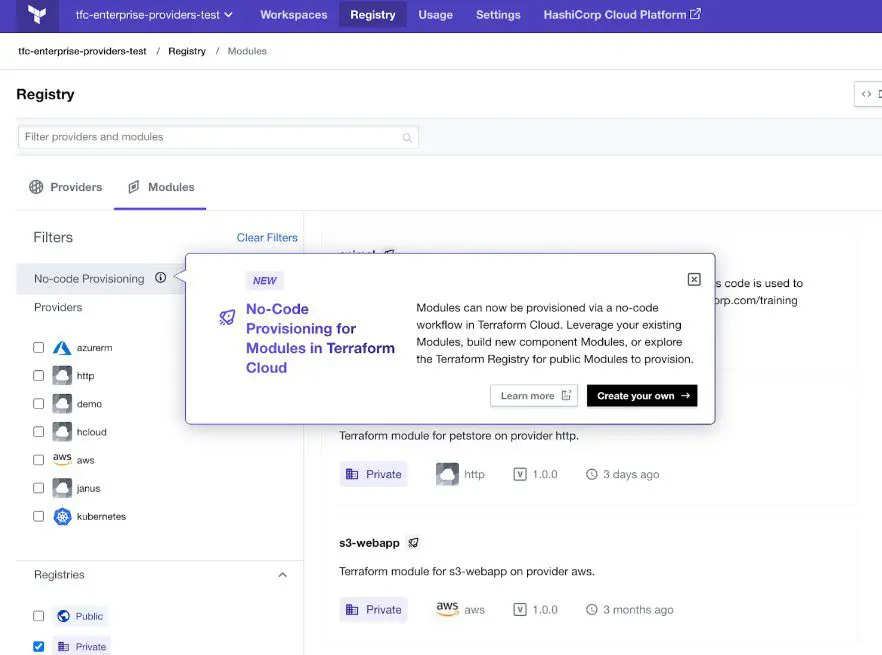882x655 pixels.
Task: Select Registry in the top navigation
Action: coord(372,15)
